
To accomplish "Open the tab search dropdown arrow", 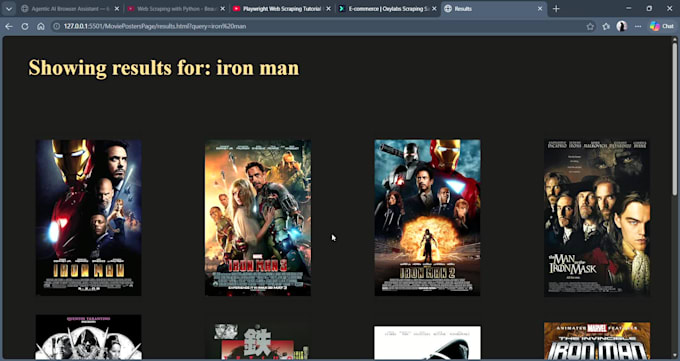I will point(9,9).
